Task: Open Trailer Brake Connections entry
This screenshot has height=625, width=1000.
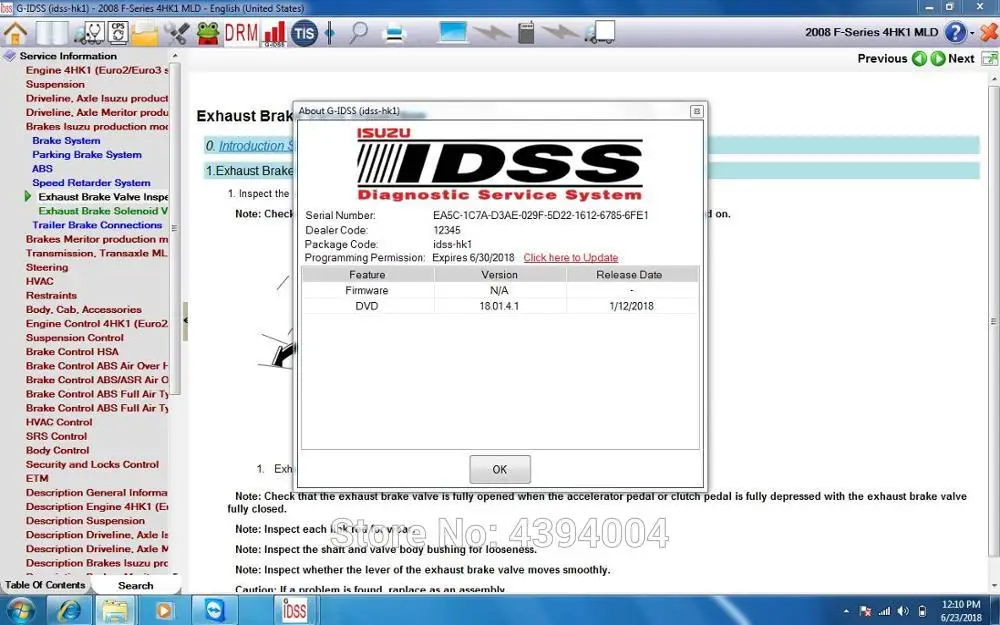Action: (97, 225)
